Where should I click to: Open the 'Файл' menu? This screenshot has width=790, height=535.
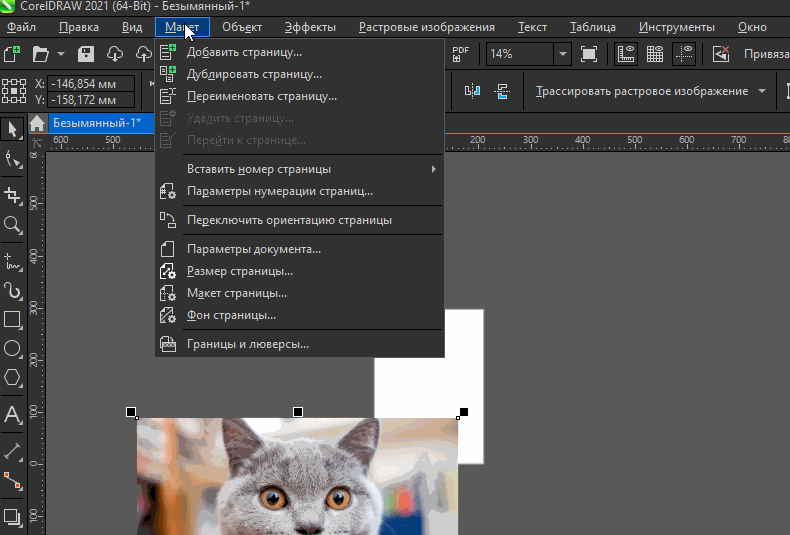point(21,27)
